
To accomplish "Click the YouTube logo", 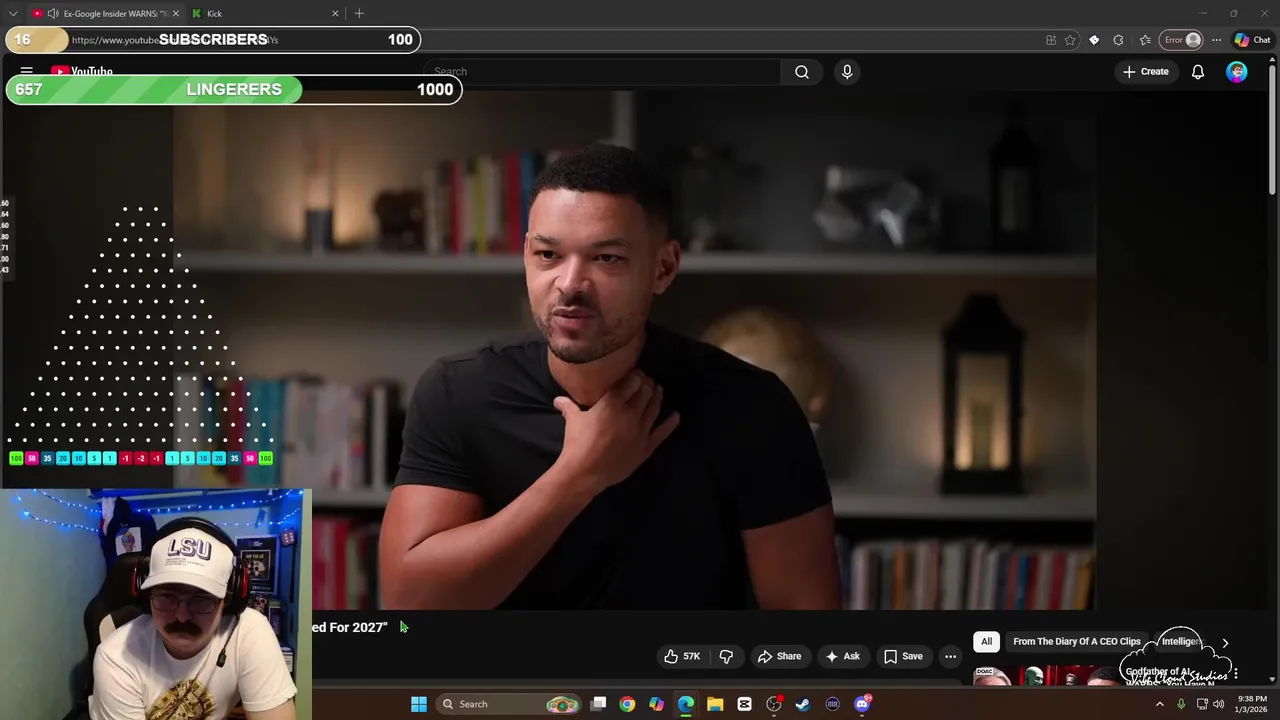I will [81, 72].
